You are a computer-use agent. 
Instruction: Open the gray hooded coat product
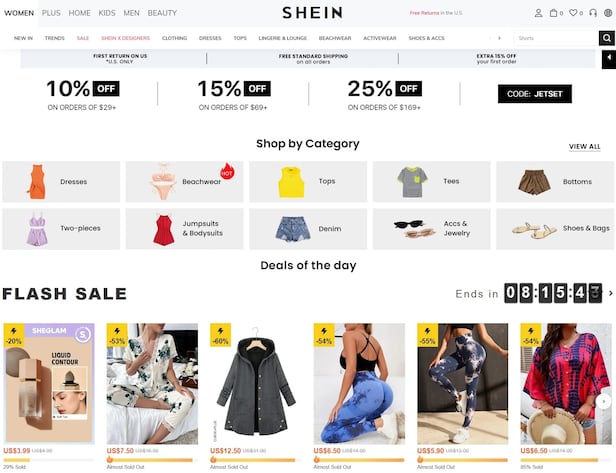tap(255, 384)
